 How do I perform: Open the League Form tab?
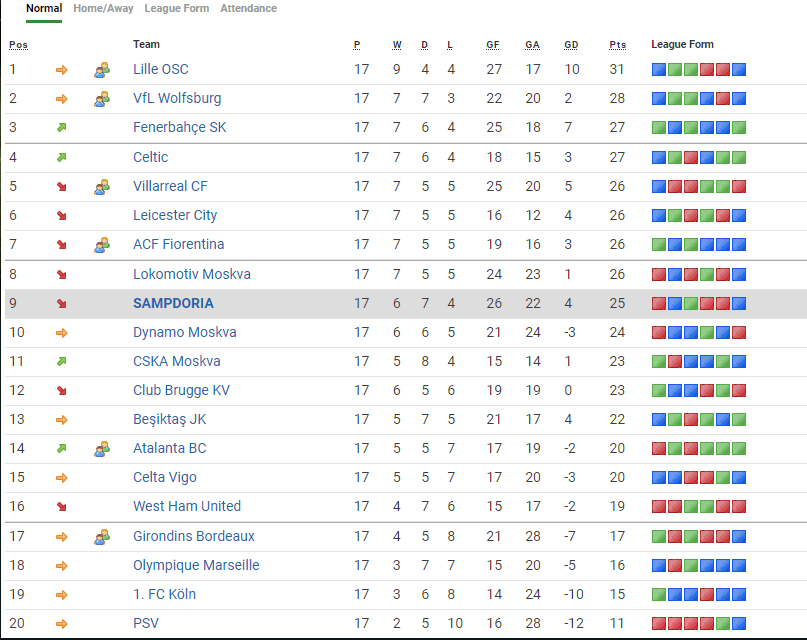pos(177,8)
